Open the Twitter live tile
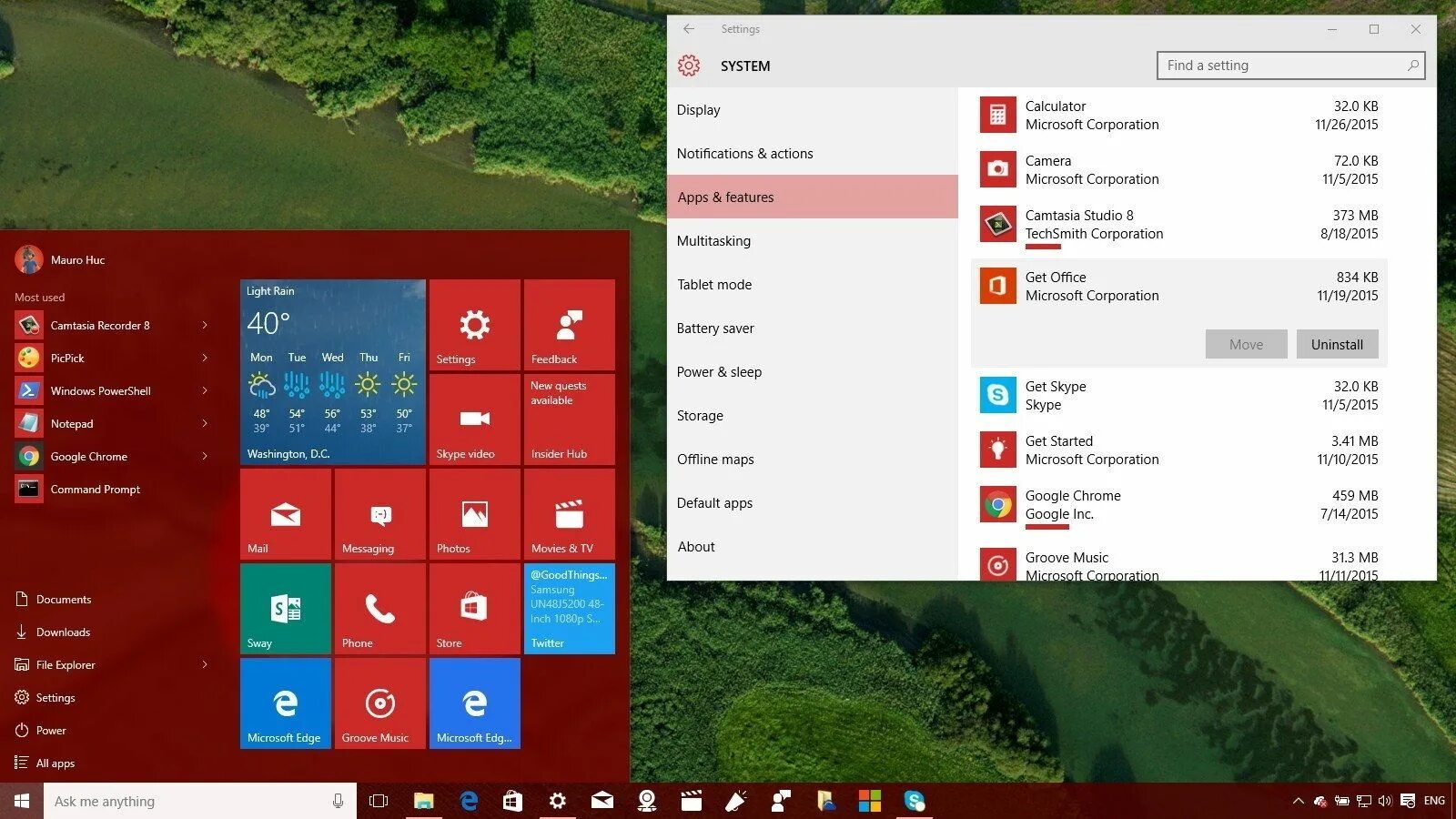The image size is (1456, 819). point(569,609)
